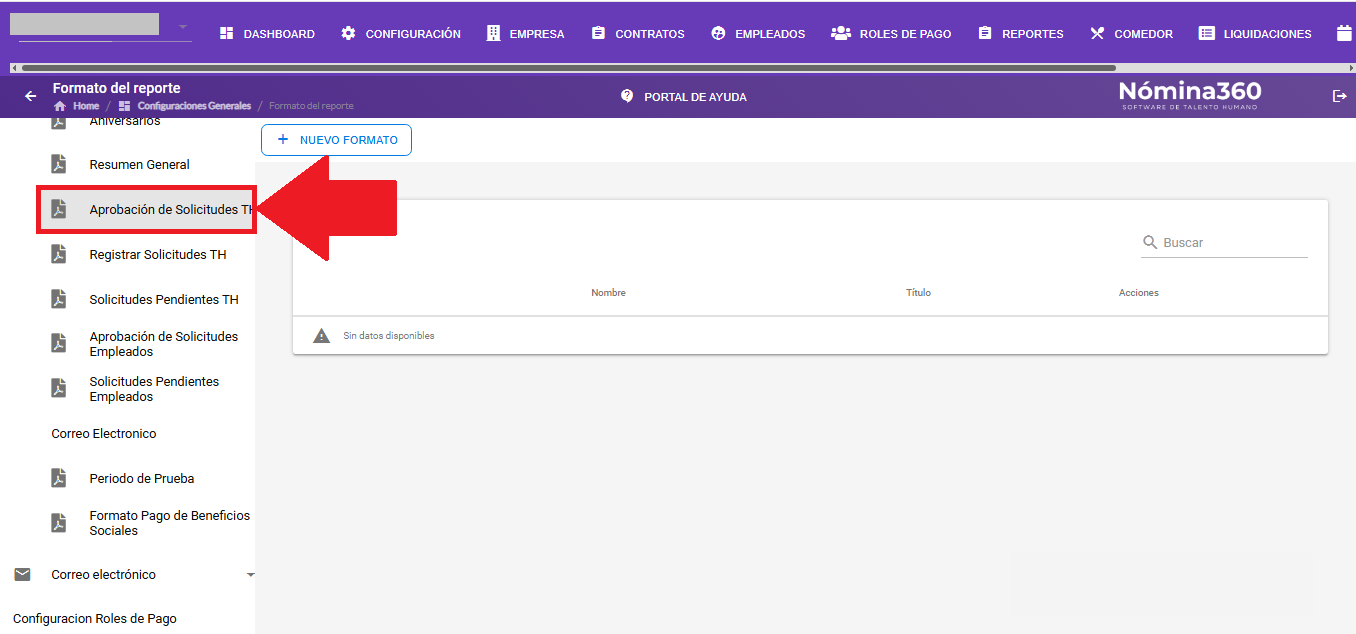Click the calendar icon at top right edge
Screen dimensions: 1356x634
1345,34
